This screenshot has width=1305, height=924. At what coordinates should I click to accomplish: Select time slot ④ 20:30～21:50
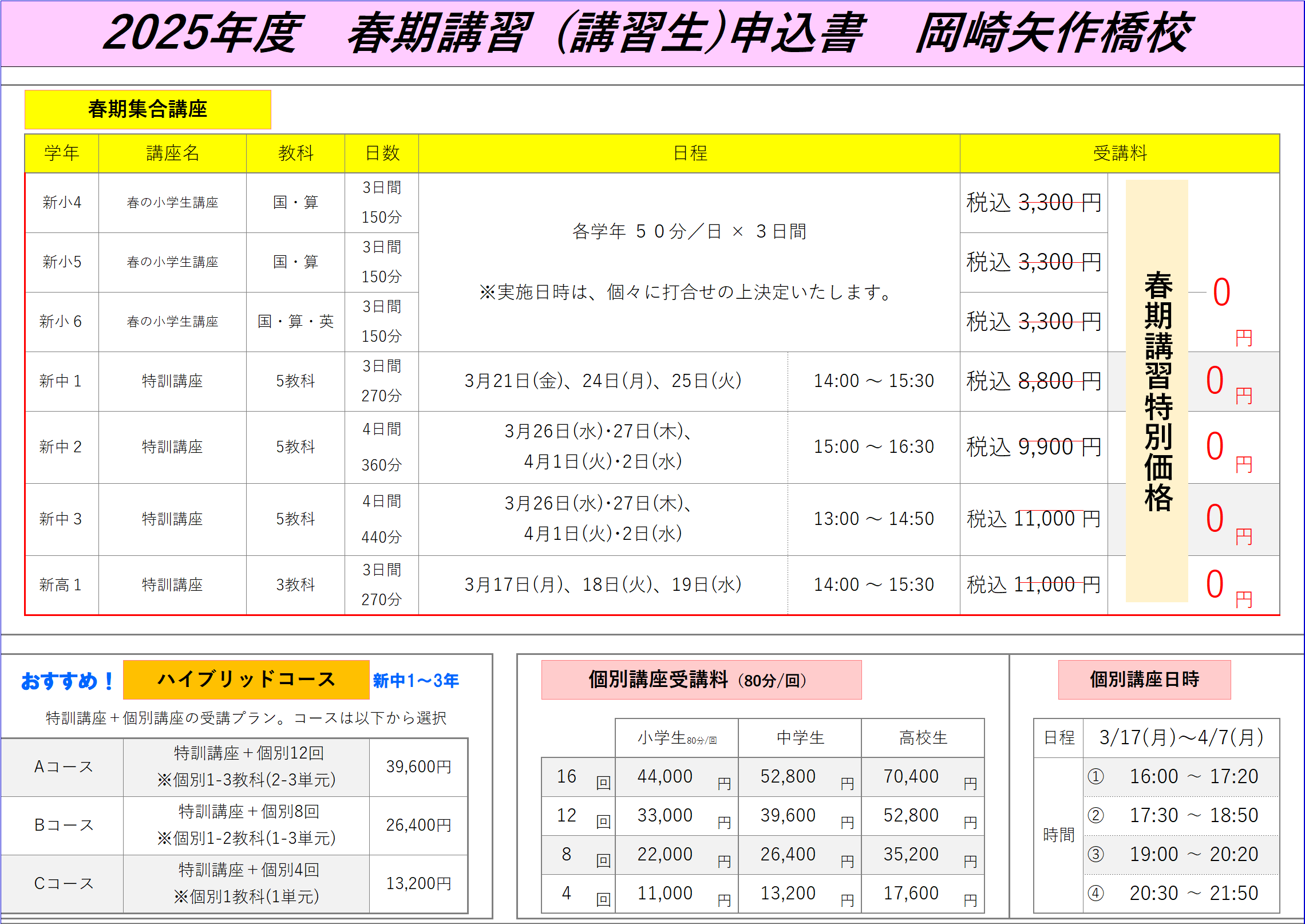1180,894
